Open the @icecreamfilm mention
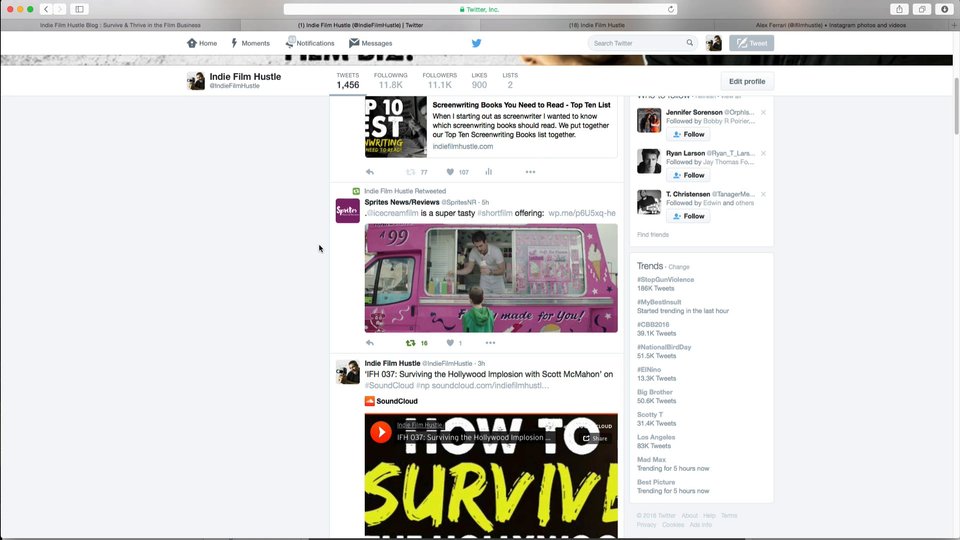Viewport: 960px width, 540px height. click(x=392, y=213)
